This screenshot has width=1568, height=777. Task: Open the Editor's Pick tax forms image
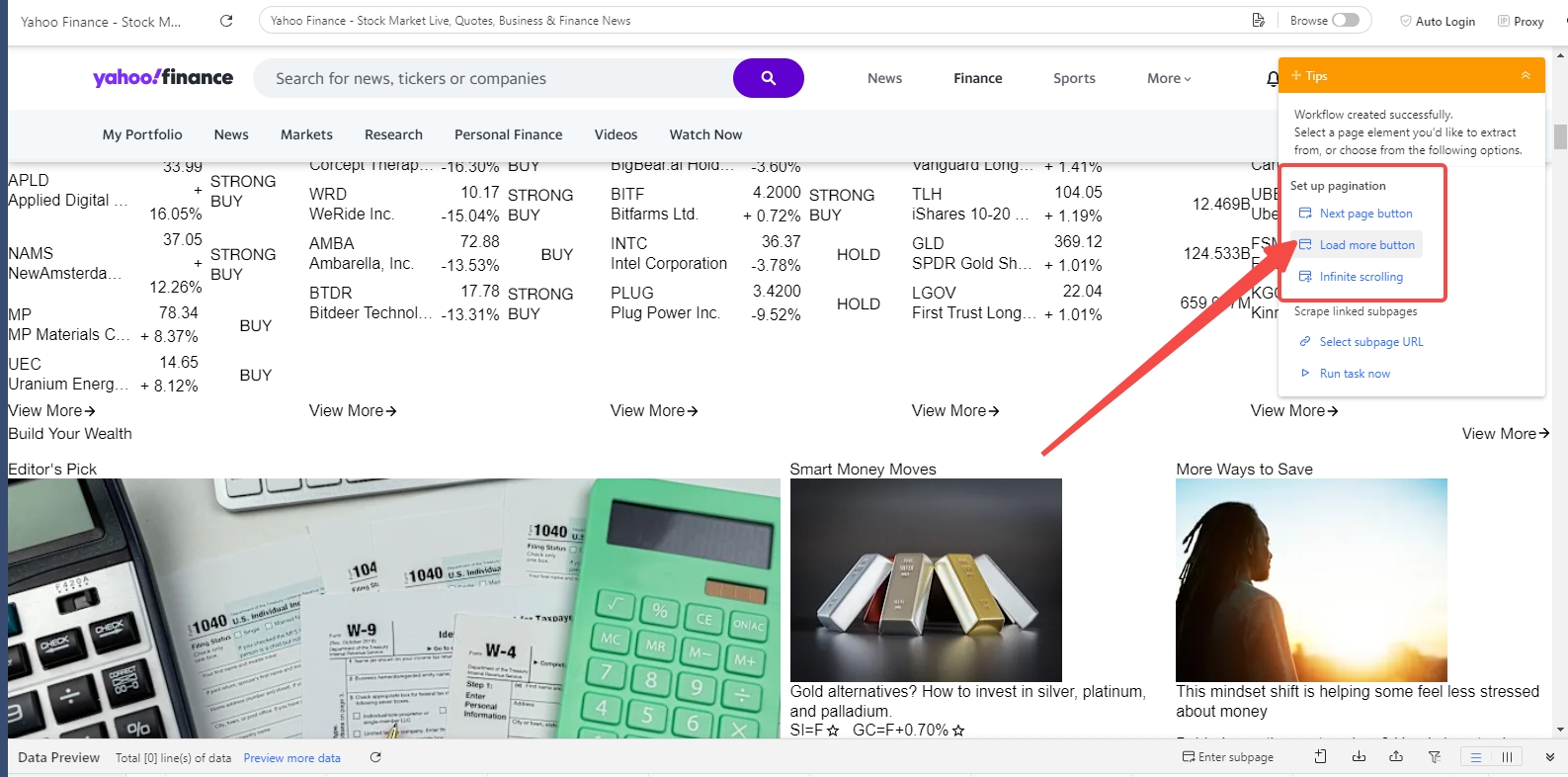[394, 608]
